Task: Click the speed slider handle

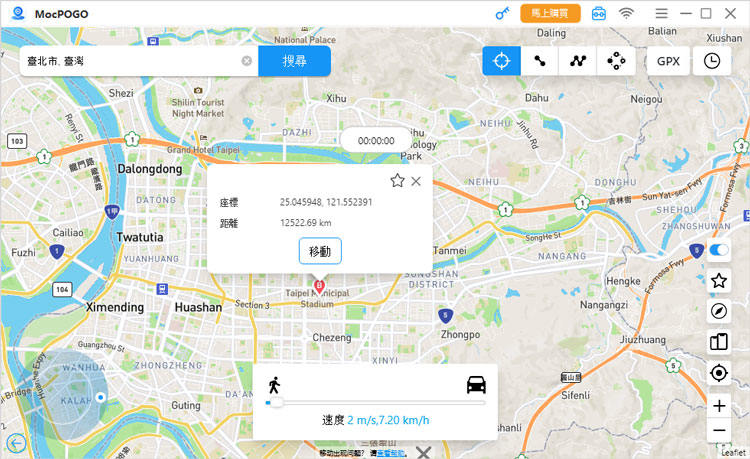Action: click(x=274, y=403)
